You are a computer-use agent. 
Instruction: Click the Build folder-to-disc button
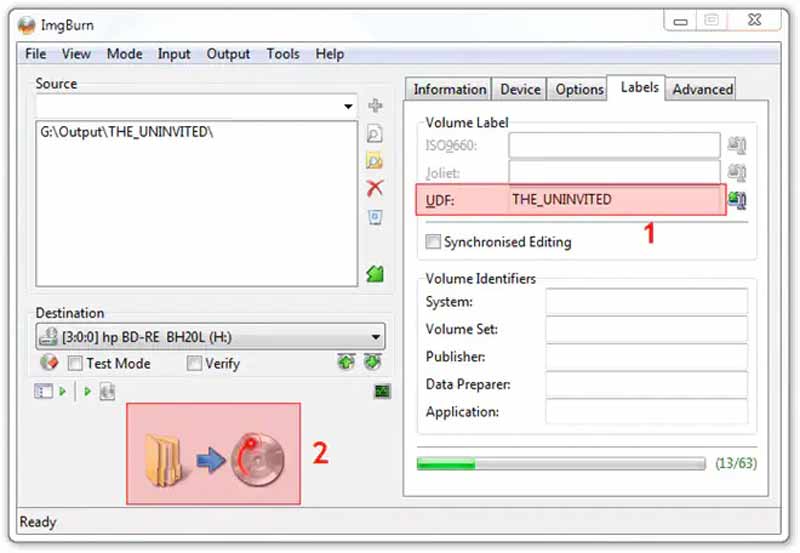click(213, 453)
